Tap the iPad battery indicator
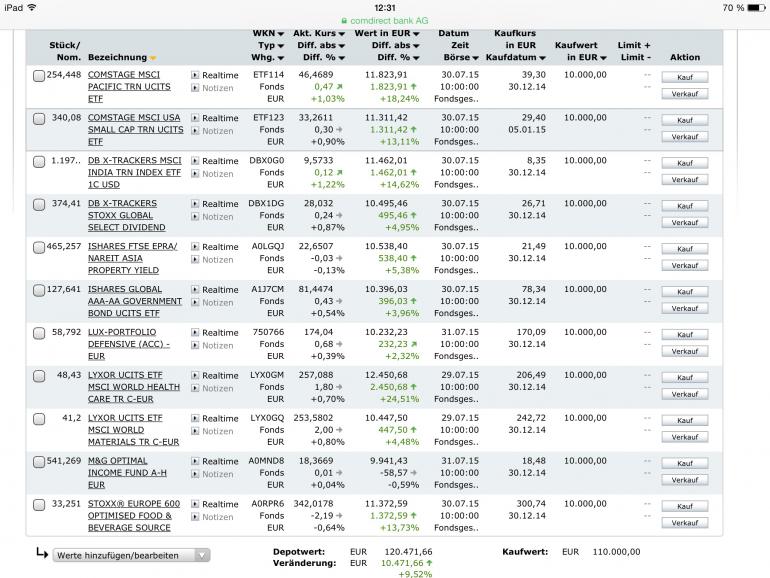The width and height of the screenshot is (770, 578). coord(756,7)
